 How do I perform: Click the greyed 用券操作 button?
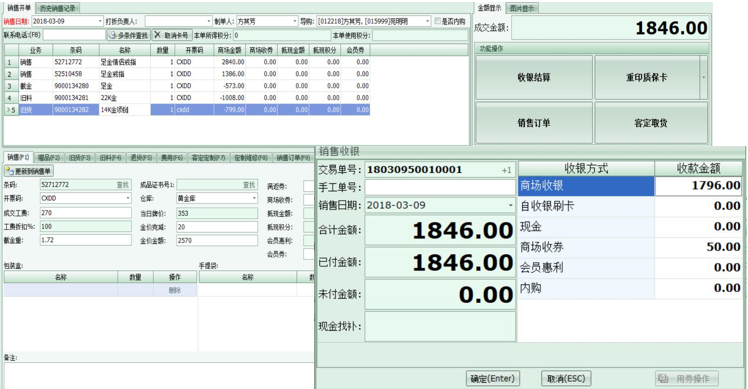click(x=686, y=378)
